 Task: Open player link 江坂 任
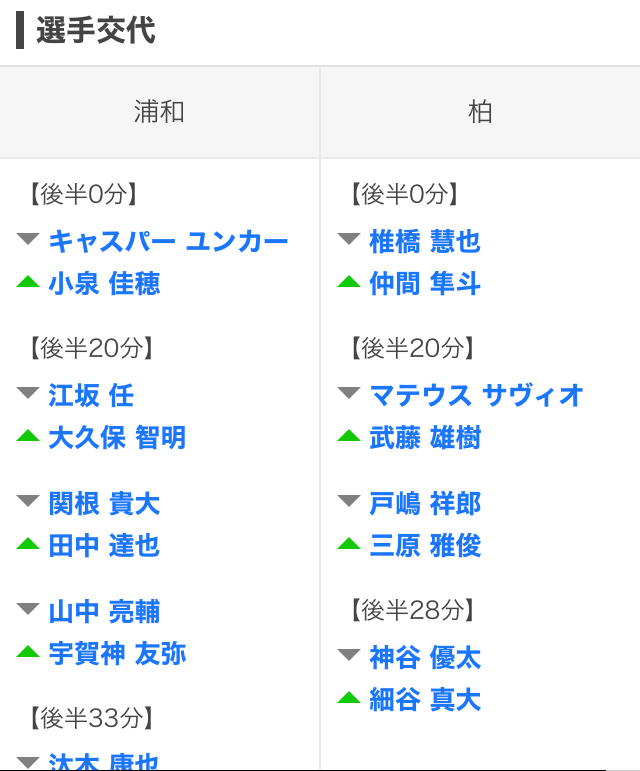point(91,395)
